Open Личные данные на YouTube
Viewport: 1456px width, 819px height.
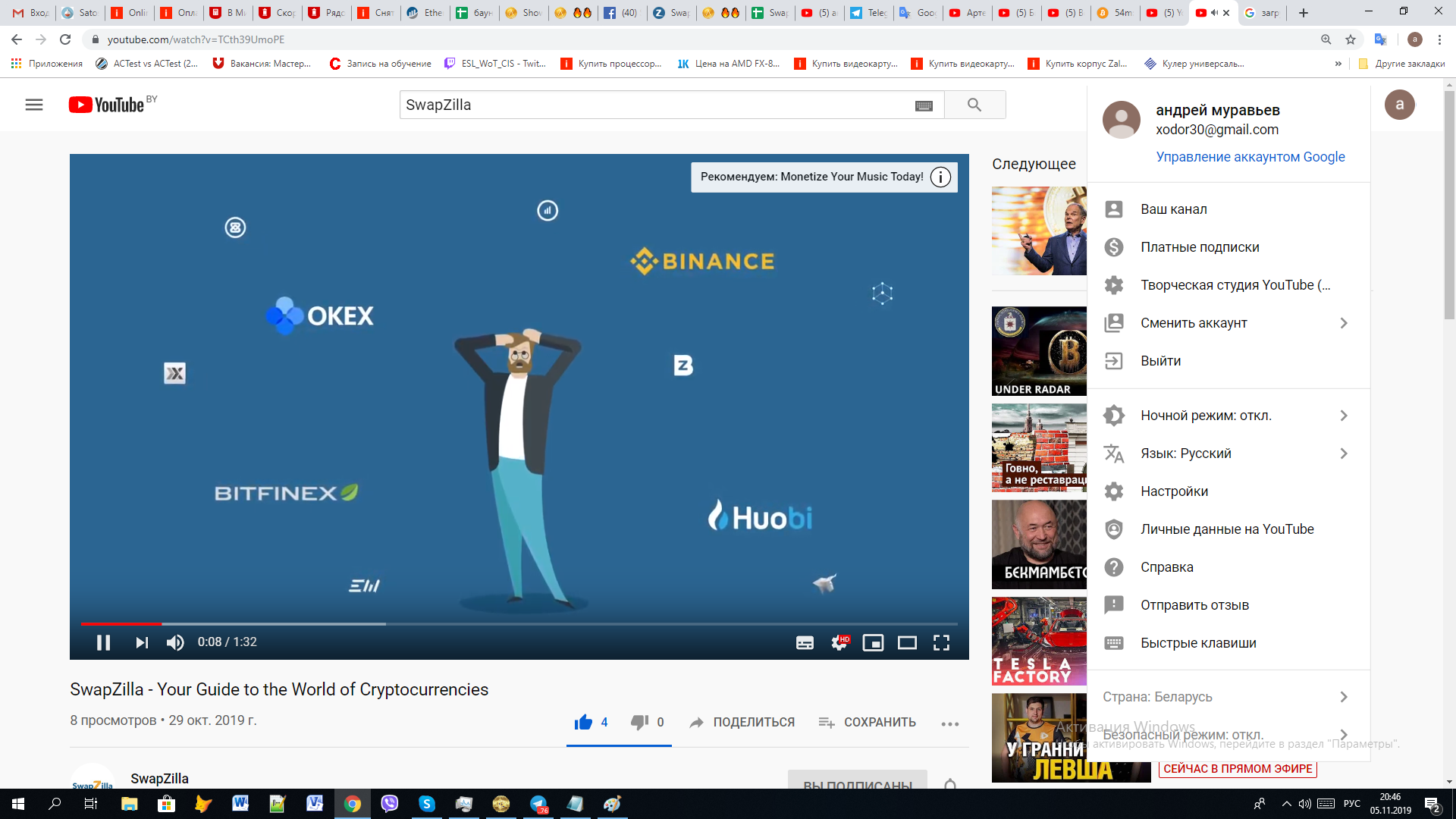pos(1228,529)
